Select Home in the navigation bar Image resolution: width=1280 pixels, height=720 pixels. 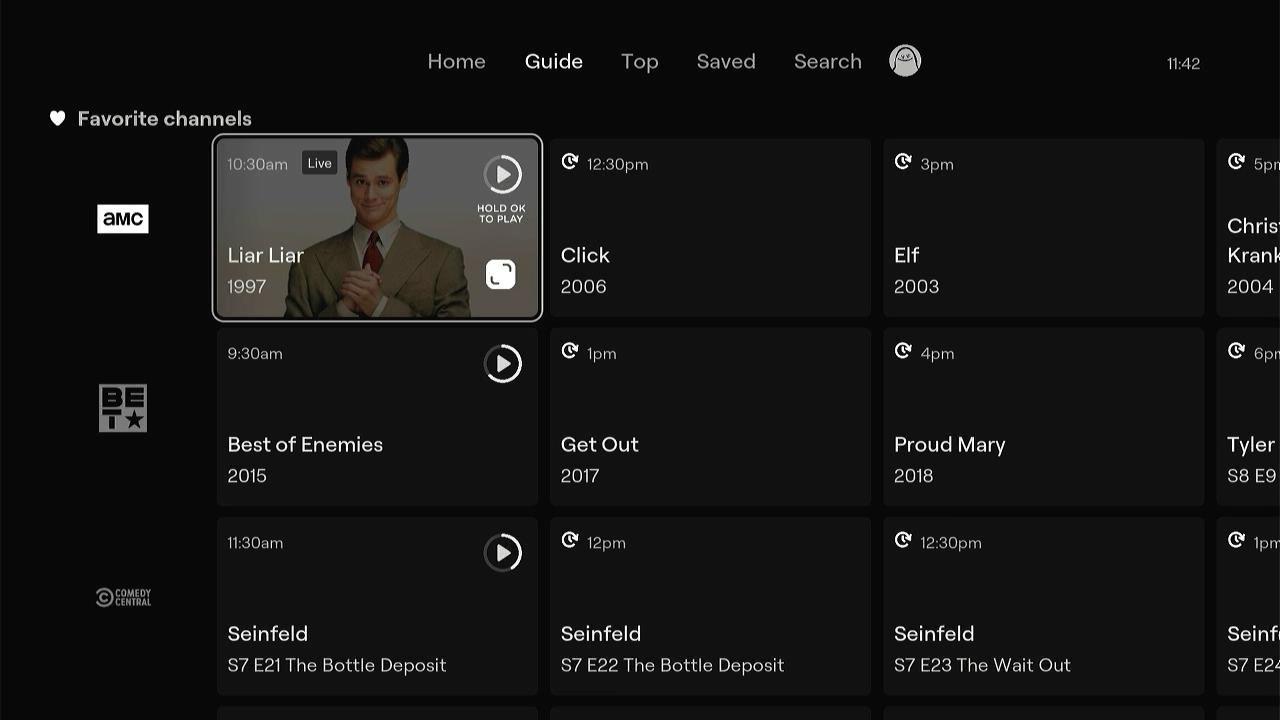(456, 61)
